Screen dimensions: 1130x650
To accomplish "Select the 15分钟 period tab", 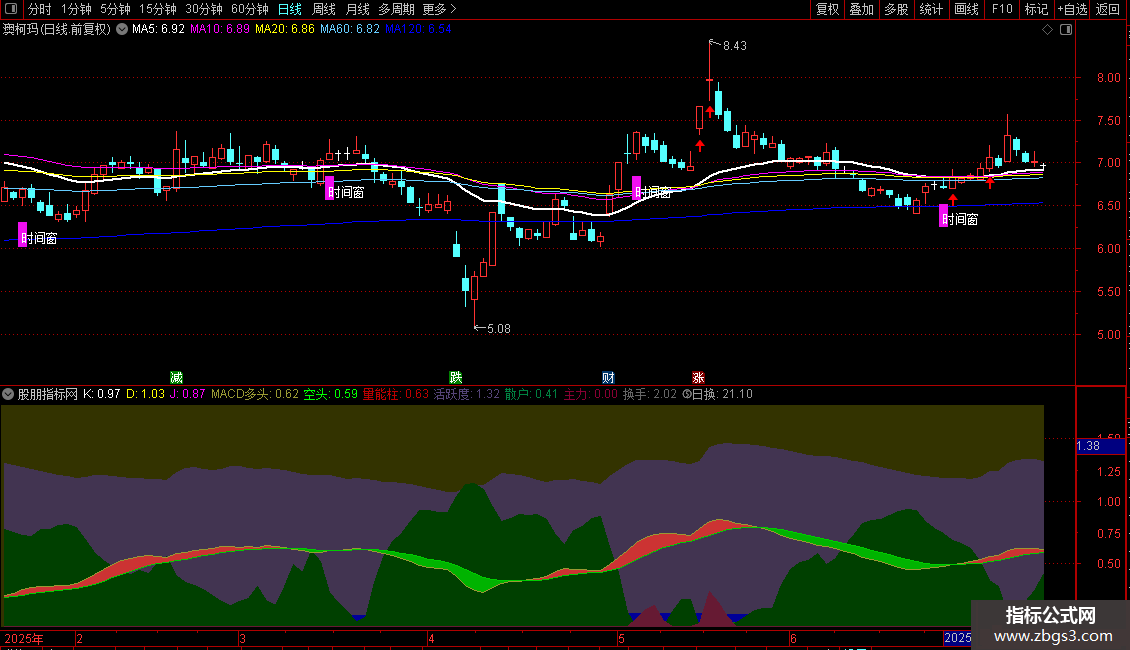I will pos(158,9).
